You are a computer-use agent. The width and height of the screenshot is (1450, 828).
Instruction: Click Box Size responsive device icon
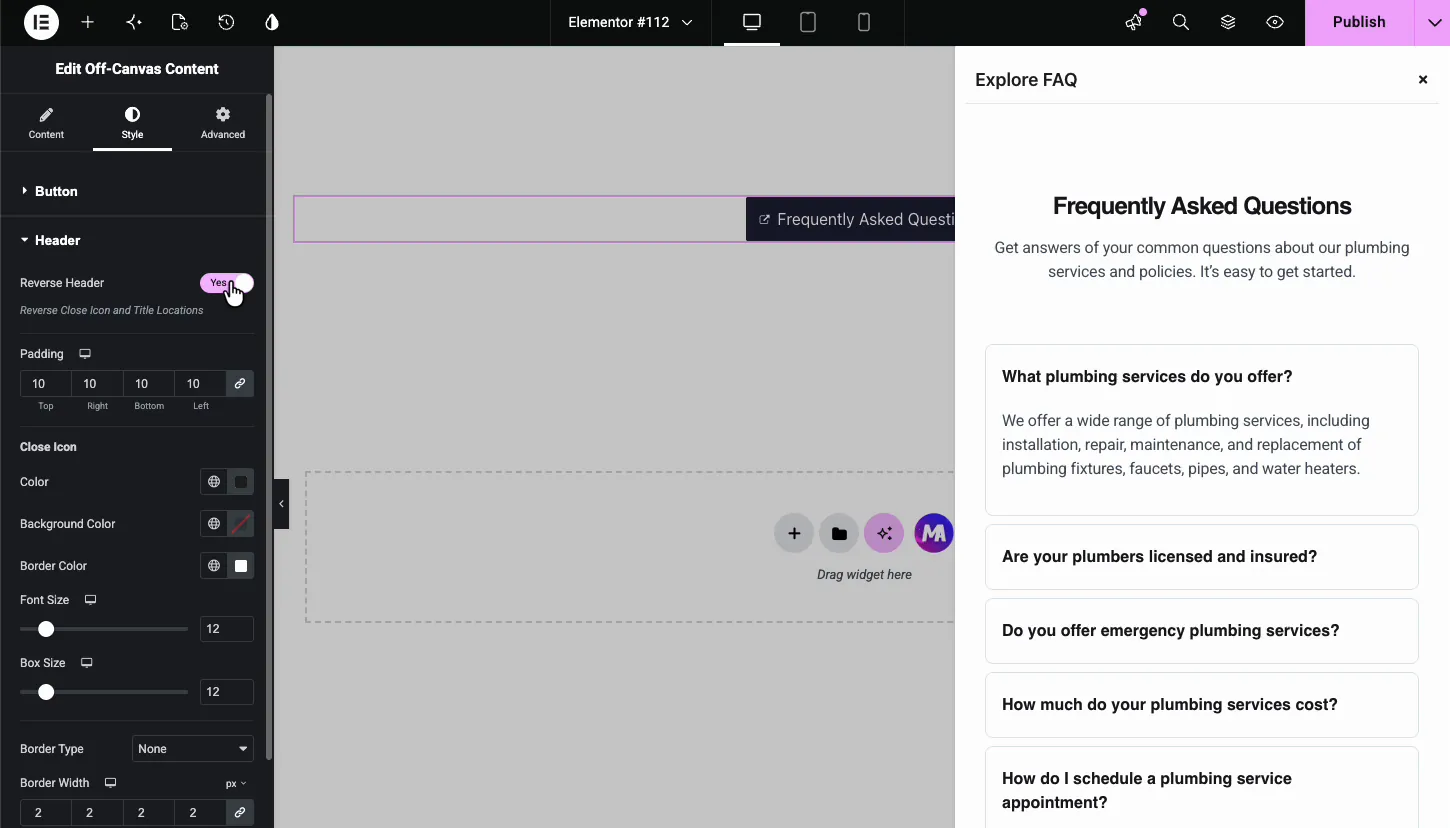87,663
